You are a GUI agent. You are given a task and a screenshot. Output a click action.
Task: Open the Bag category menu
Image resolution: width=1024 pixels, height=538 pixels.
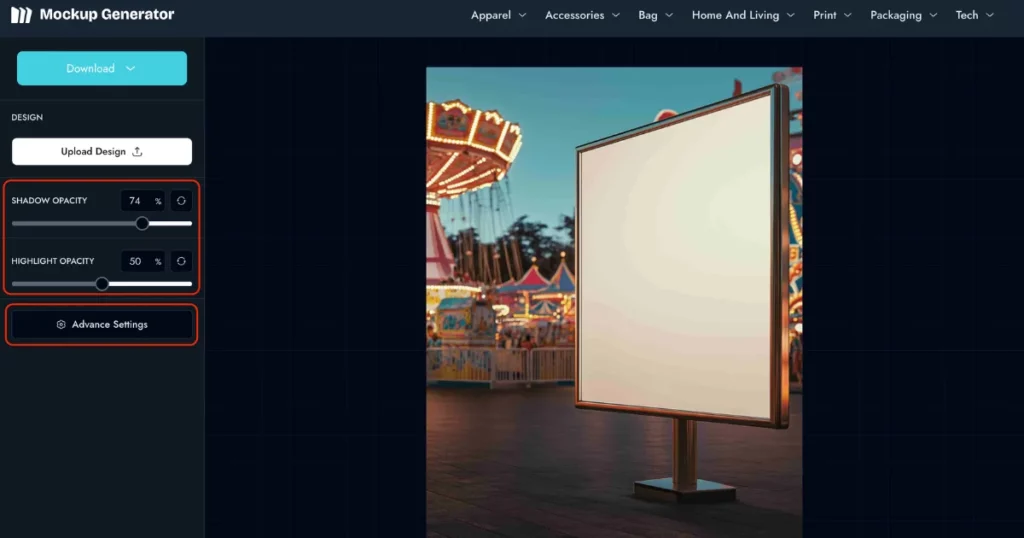click(655, 15)
